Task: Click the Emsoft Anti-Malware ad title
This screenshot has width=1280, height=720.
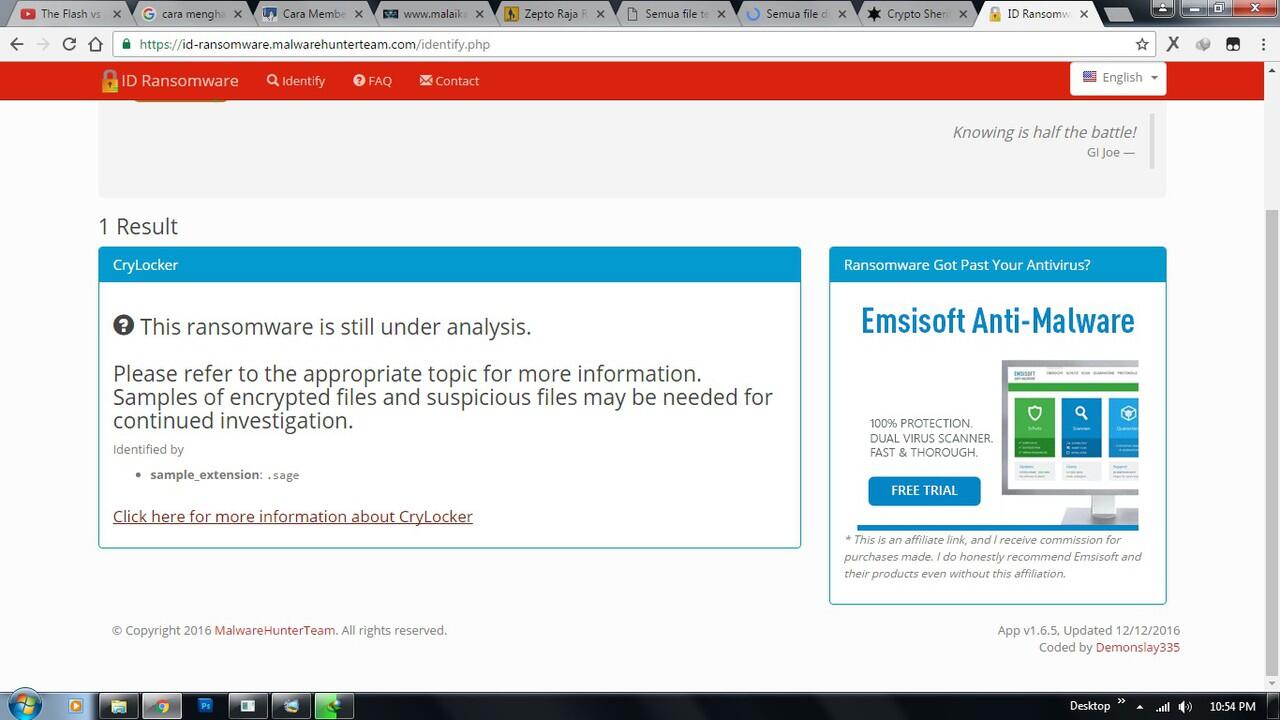Action: coord(998,322)
